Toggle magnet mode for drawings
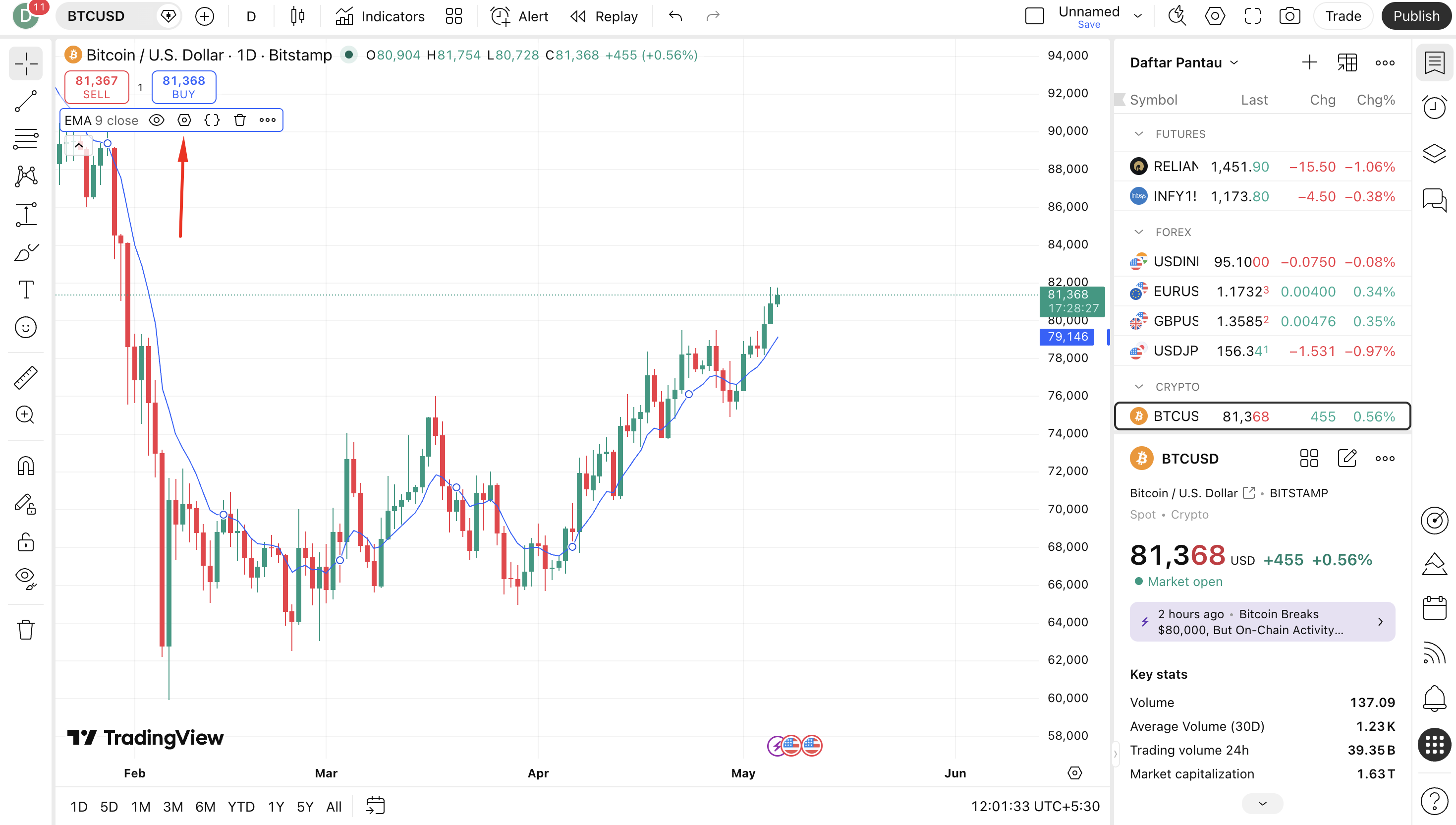 click(25, 466)
